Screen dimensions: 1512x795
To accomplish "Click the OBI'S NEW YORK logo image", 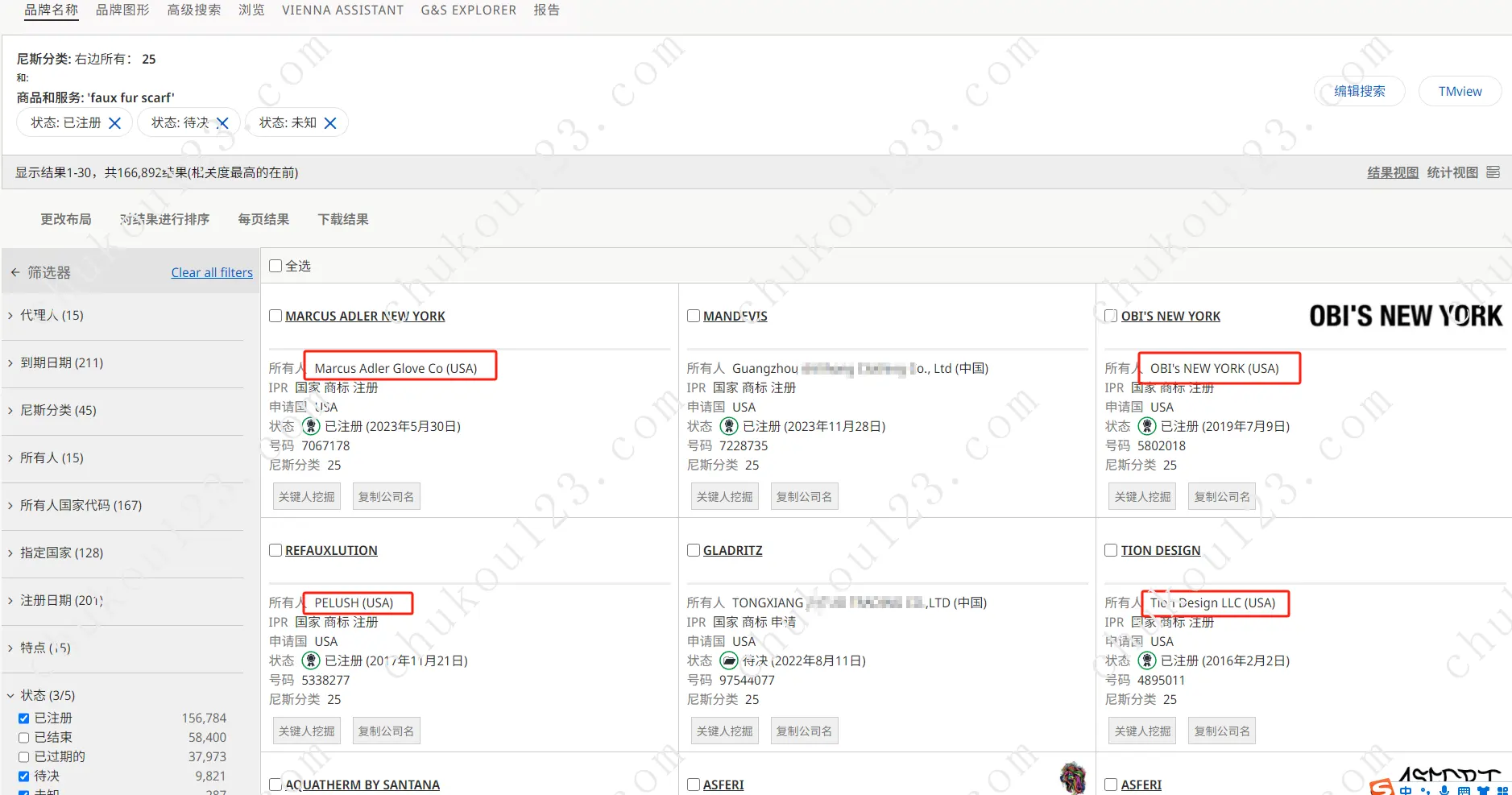I will [1405, 316].
